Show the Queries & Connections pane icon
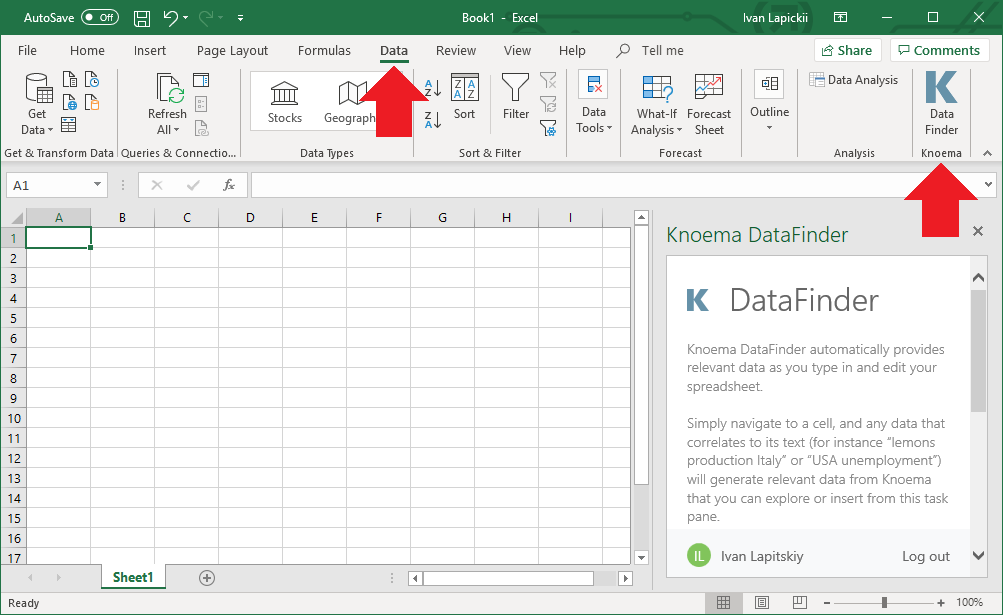The height and width of the screenshot is (615, 1003). [x=201, y=80]
